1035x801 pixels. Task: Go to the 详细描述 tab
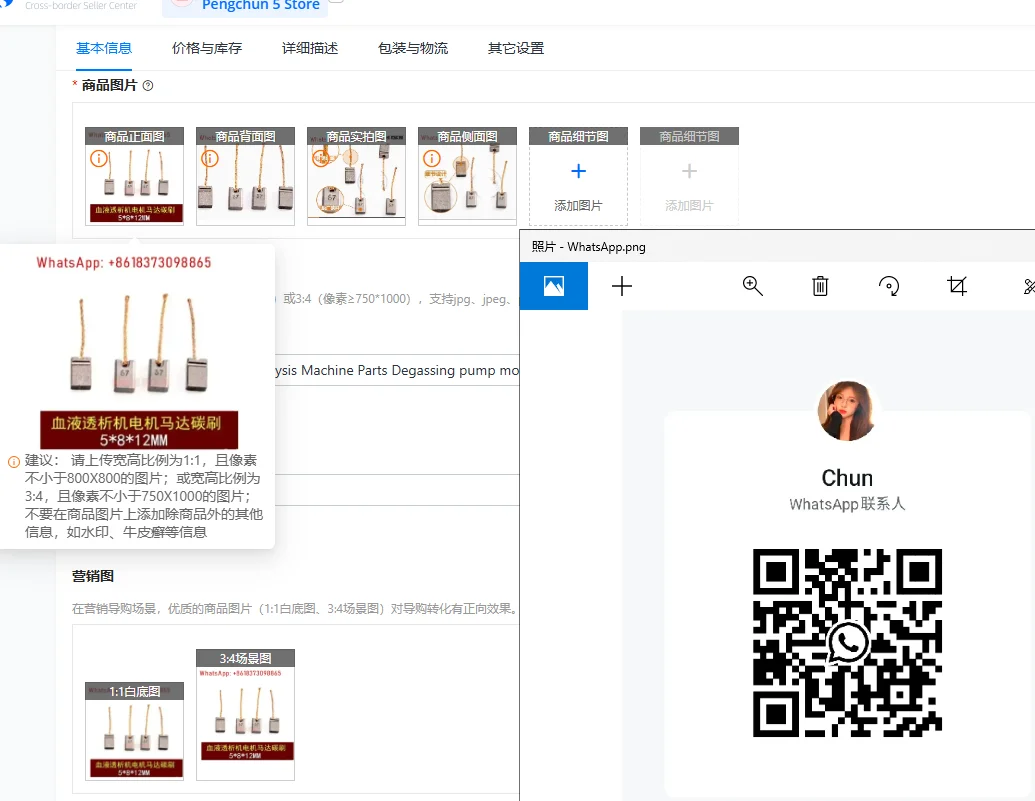point(310,48)
